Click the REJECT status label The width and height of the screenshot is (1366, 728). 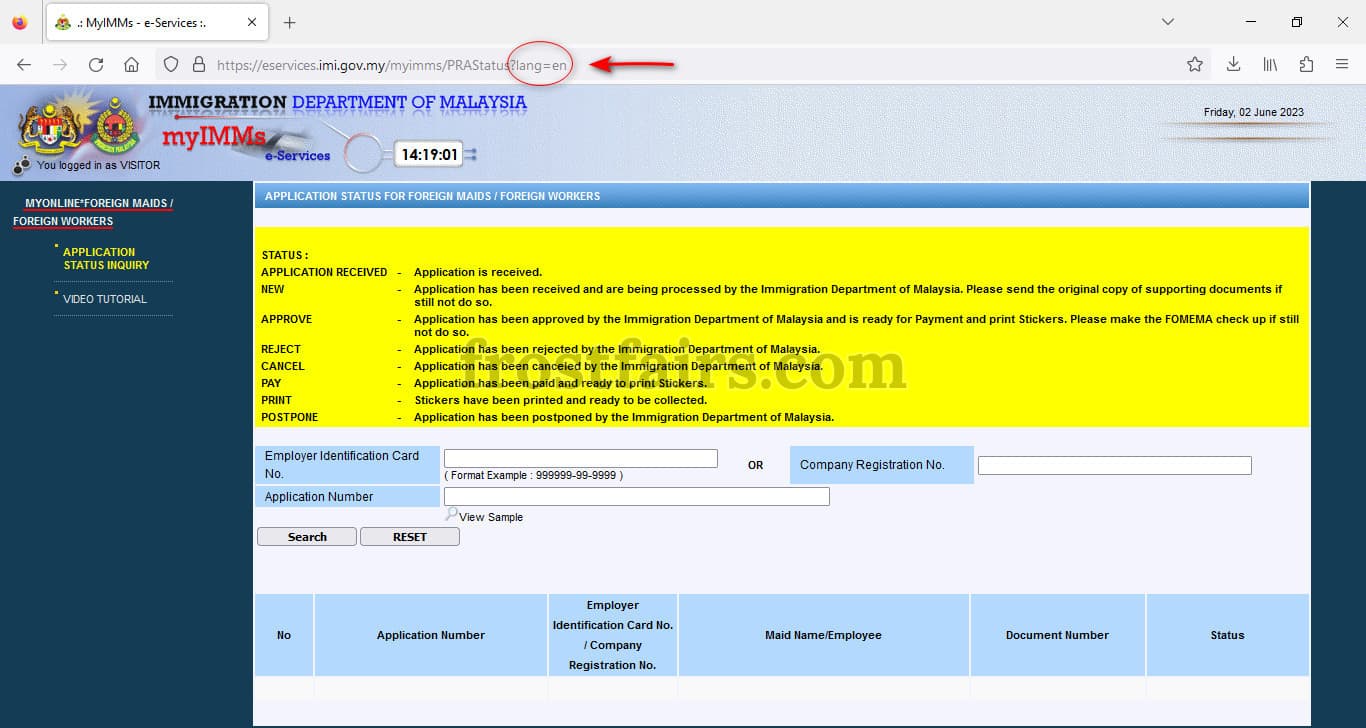tap(281, 349)
